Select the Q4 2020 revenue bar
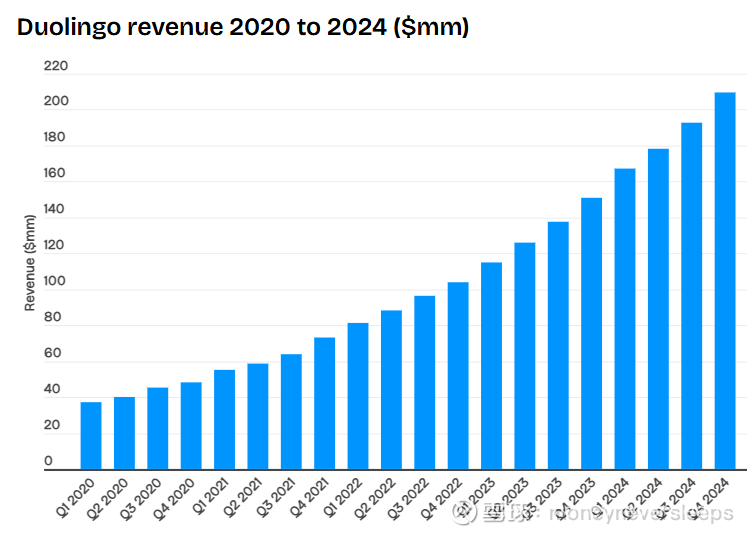This screenshot has height=535, width=755. (191, 426)
